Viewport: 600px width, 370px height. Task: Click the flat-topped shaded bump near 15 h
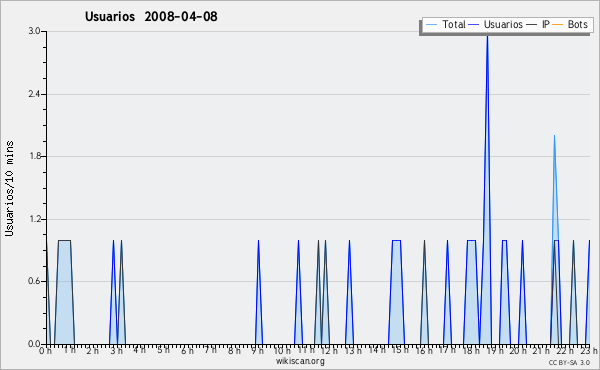396,291
